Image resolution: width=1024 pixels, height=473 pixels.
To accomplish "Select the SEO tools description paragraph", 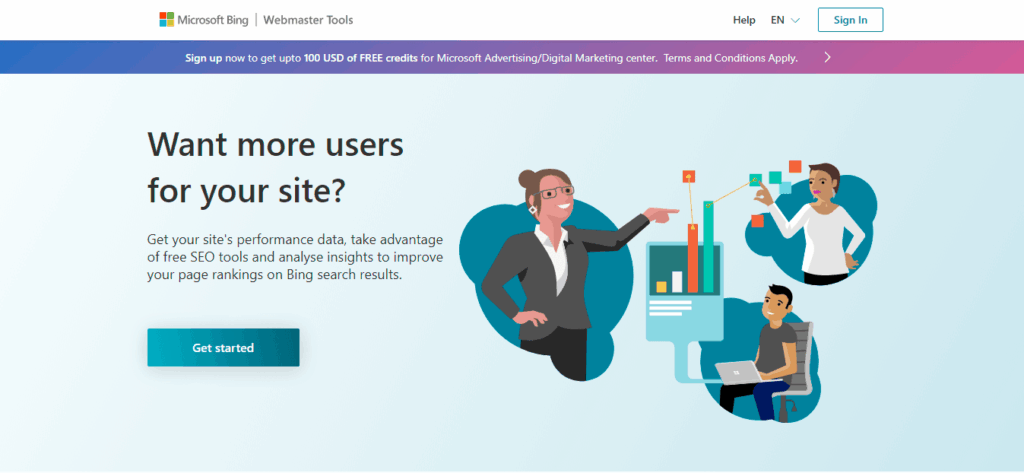I will 294,257.
